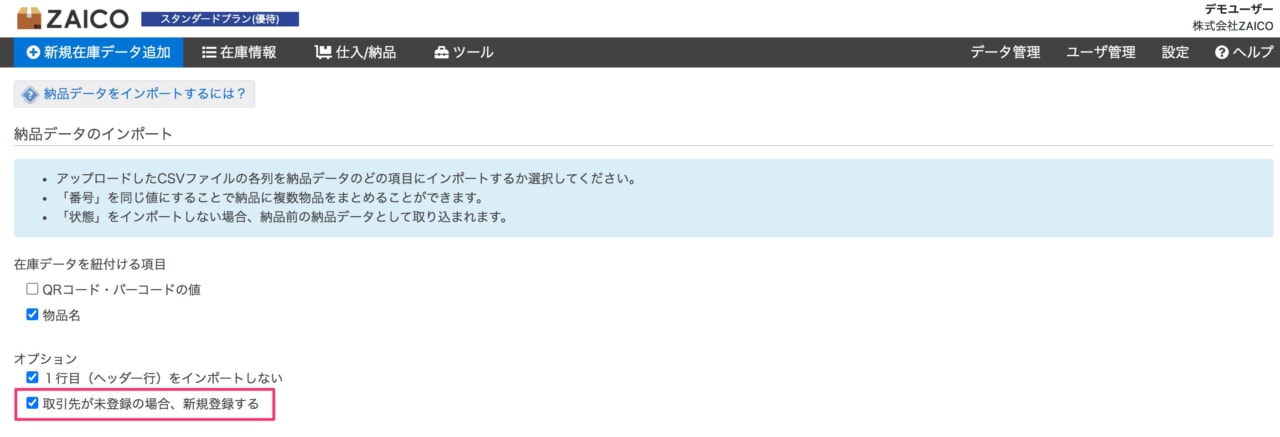Open the データ管理 menu
Image resolution: width=1280 pixels, height=437 pixels.
[1005, 52]
